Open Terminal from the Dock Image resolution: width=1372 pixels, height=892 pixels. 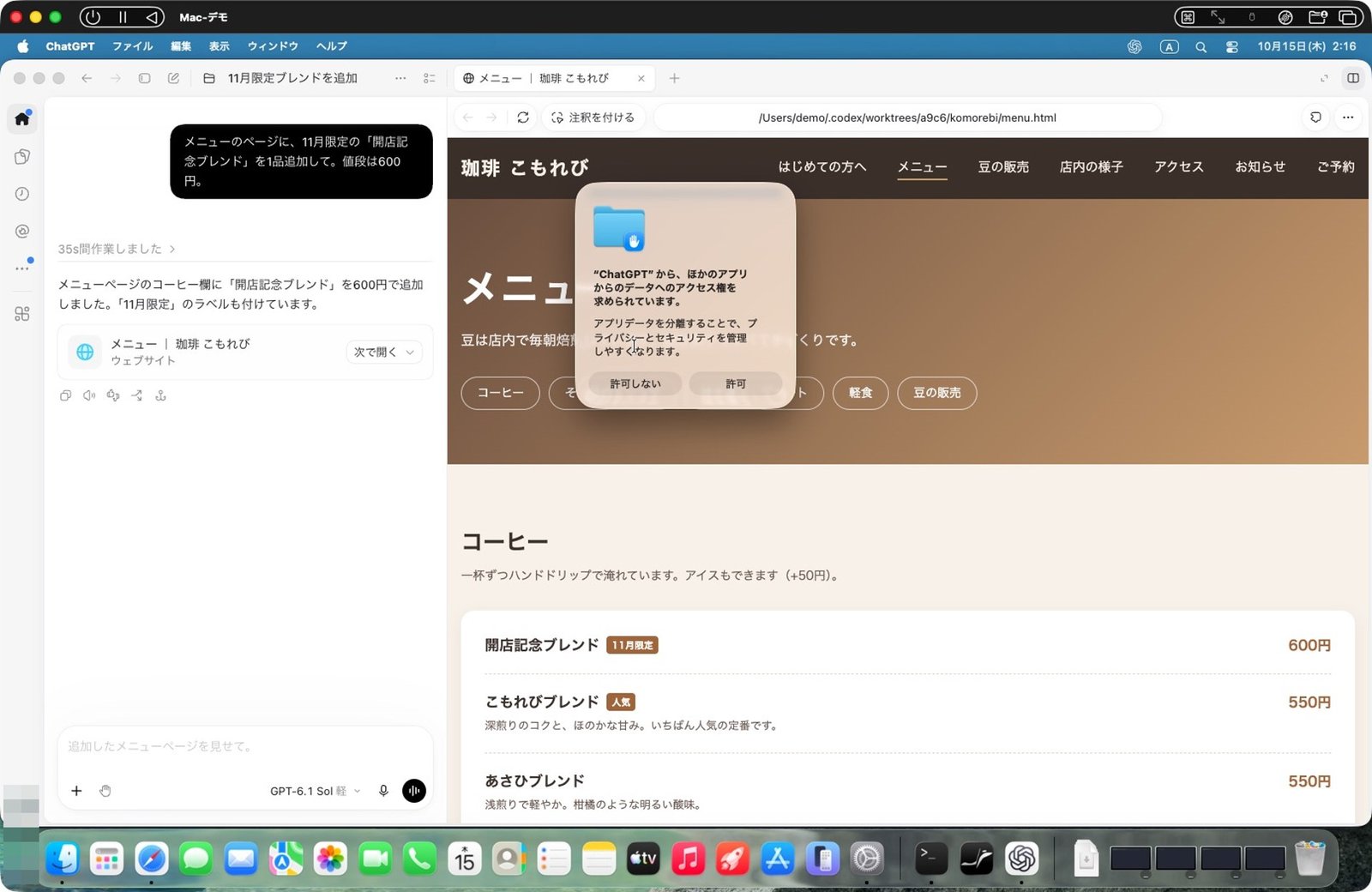tap(931, 859)
